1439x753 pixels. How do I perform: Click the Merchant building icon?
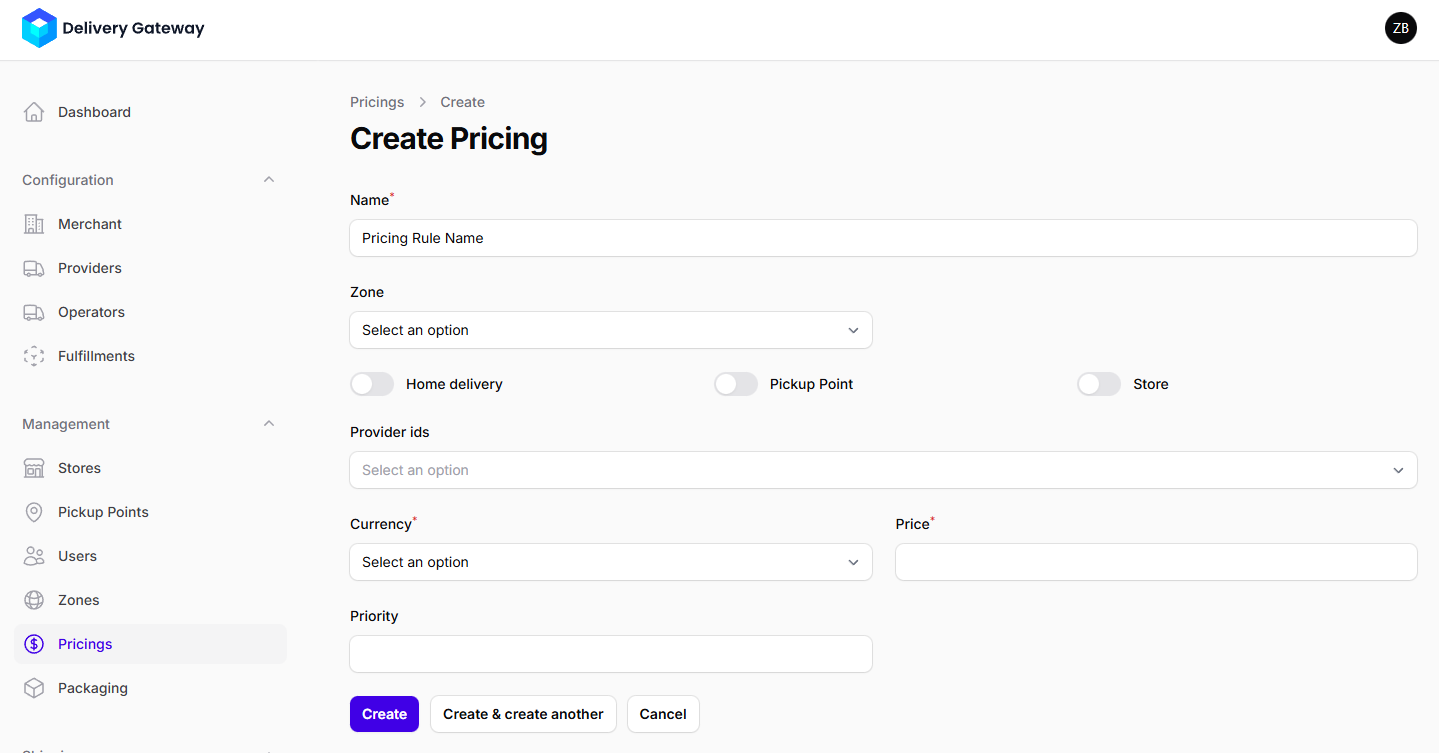pos(34,224)
